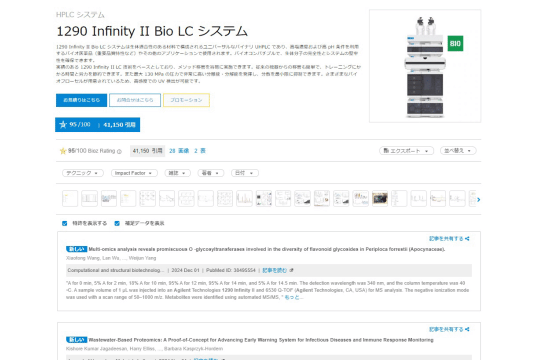Toggle the second checkbox below the thumbnails
The width and height of the screenshot is (540, 360).
(117, 224)
